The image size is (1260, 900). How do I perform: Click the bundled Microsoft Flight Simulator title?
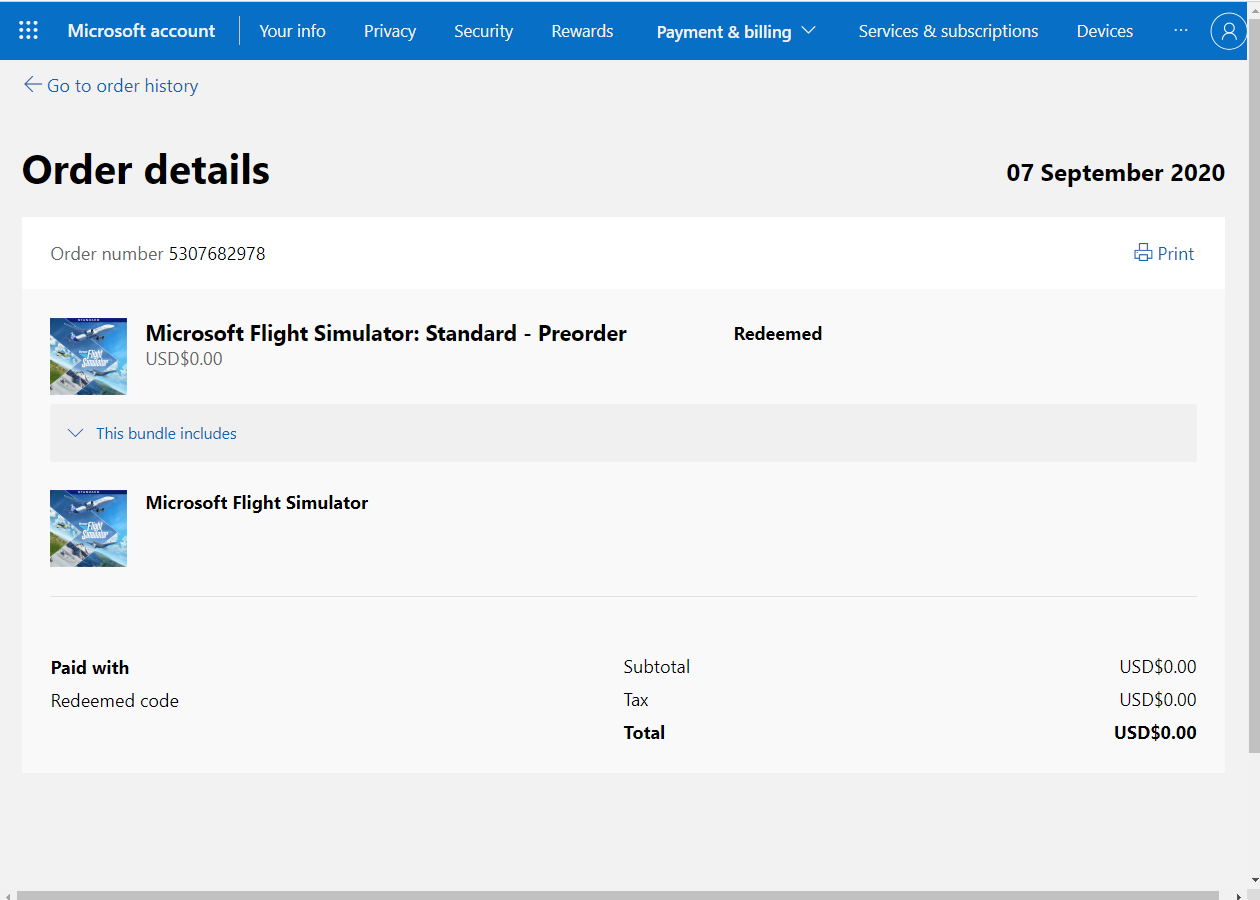point(257,503)
